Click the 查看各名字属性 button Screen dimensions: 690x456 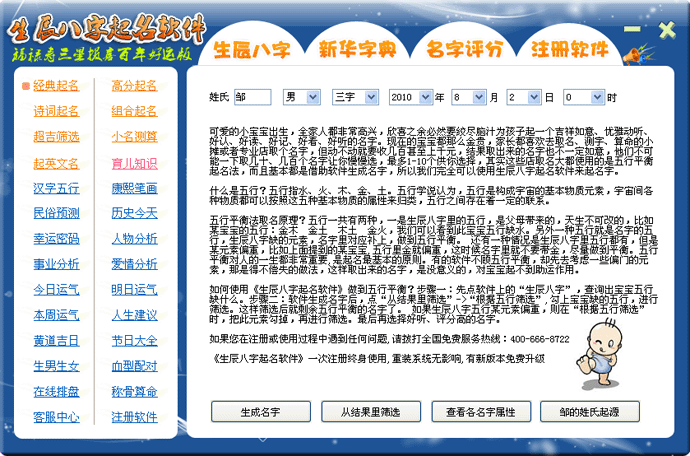[x=481, y=412]
